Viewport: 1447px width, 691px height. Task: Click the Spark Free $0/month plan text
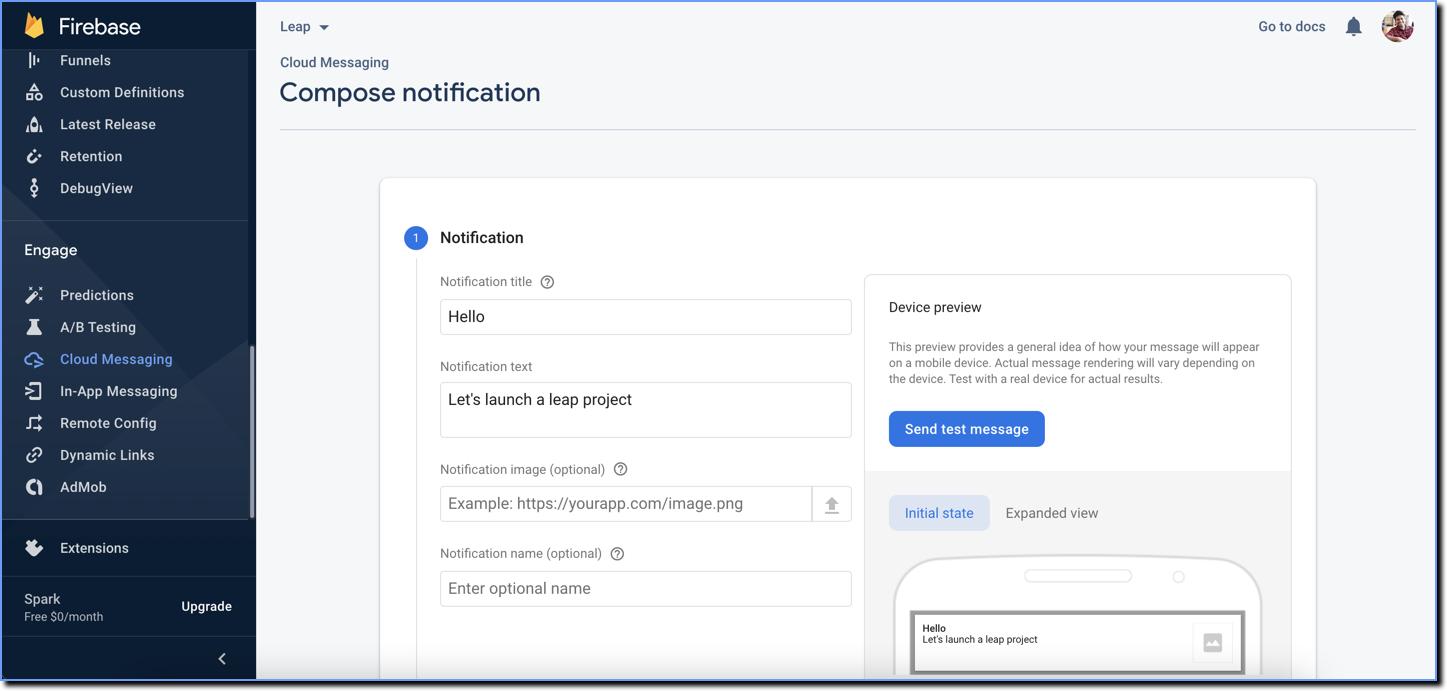point(64,607)
